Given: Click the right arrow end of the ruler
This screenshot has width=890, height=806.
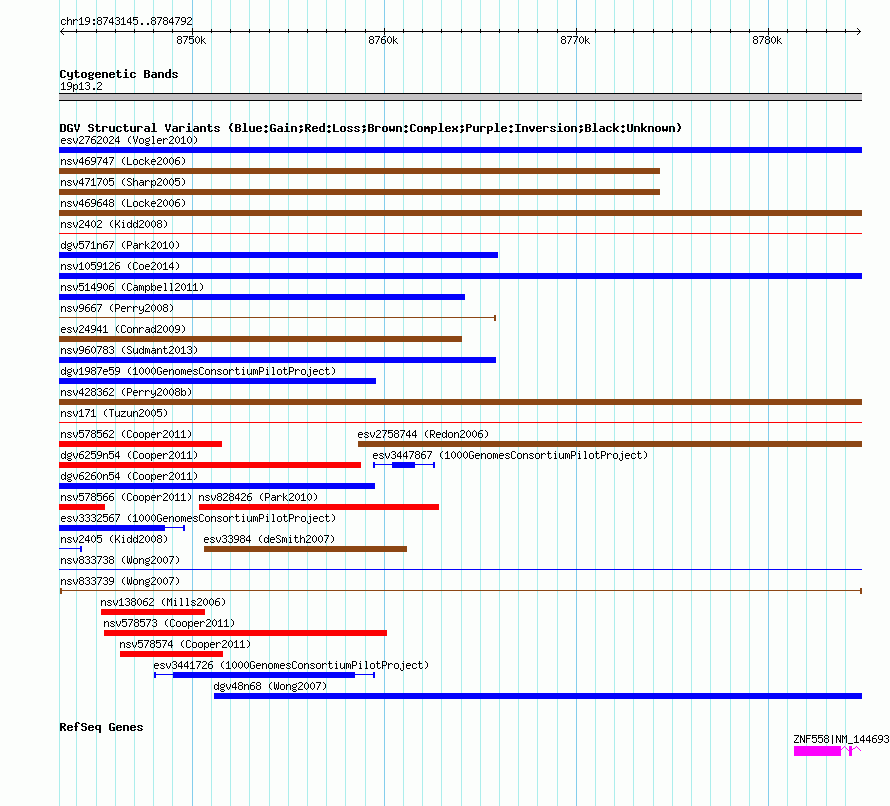Looking at the screenshot, I should (859, 31).
